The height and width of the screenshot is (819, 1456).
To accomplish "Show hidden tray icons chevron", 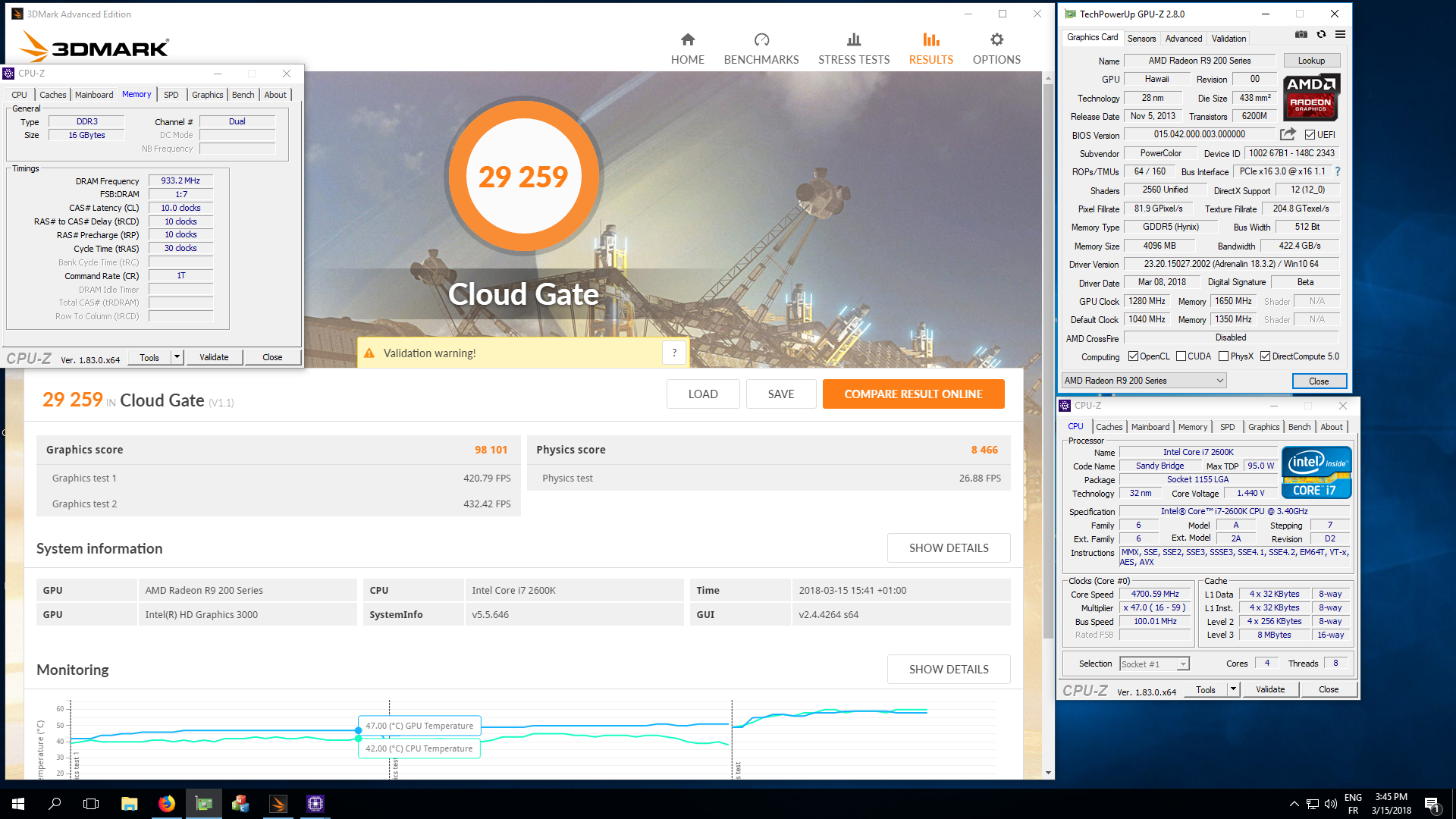I will tap(1294, 804).
